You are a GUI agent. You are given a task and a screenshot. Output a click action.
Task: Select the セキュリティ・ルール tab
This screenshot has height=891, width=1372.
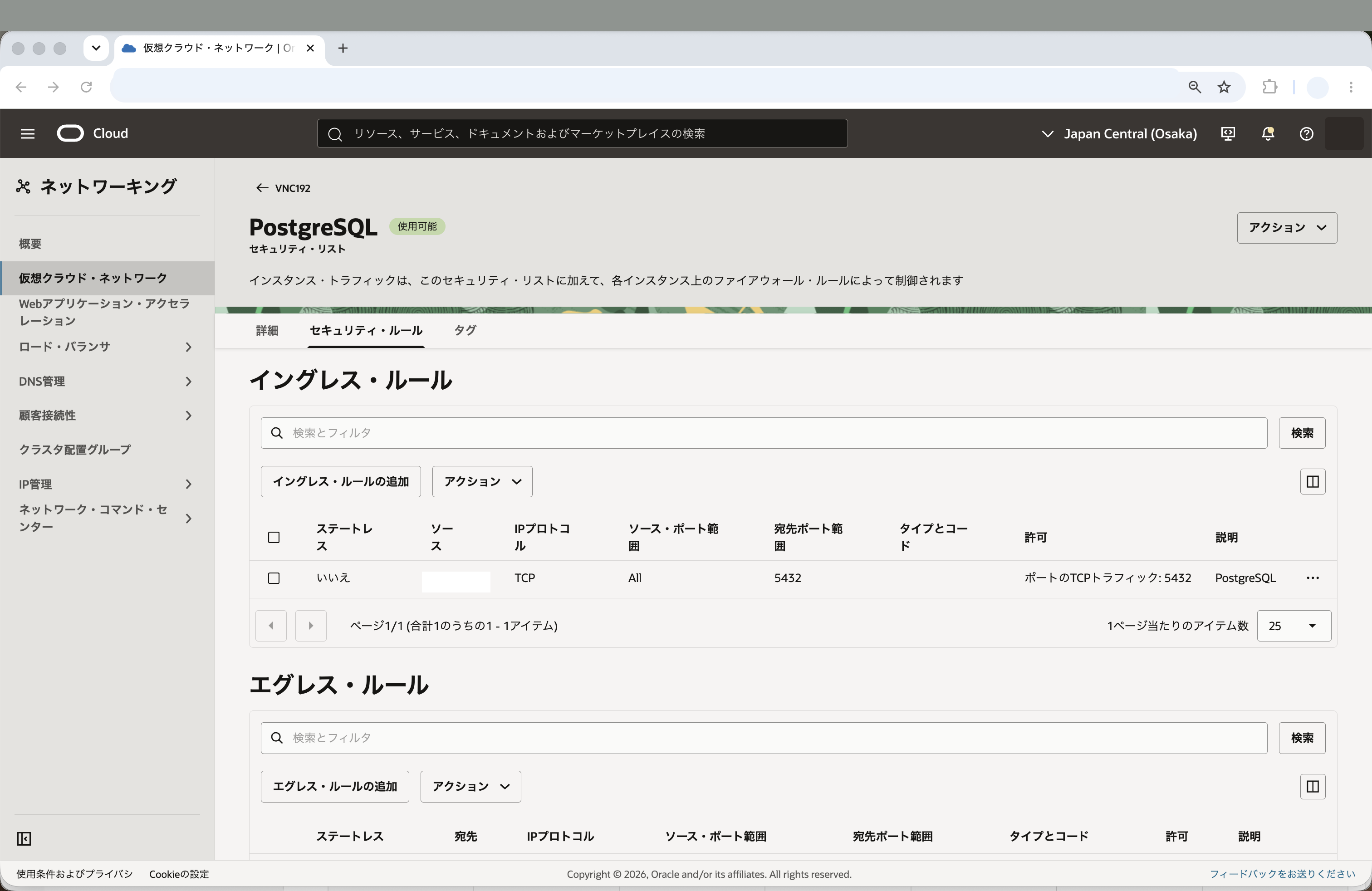[x=366, y=331]
